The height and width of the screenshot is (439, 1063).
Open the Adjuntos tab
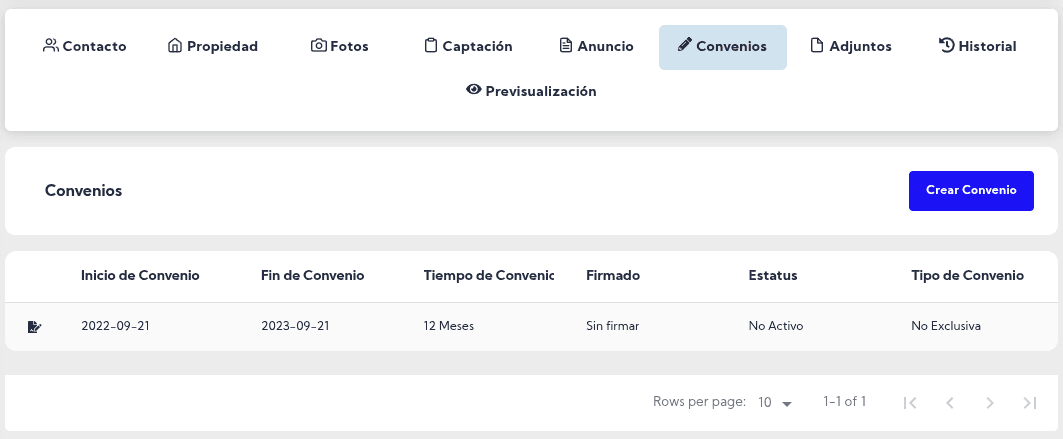[850, 46]
